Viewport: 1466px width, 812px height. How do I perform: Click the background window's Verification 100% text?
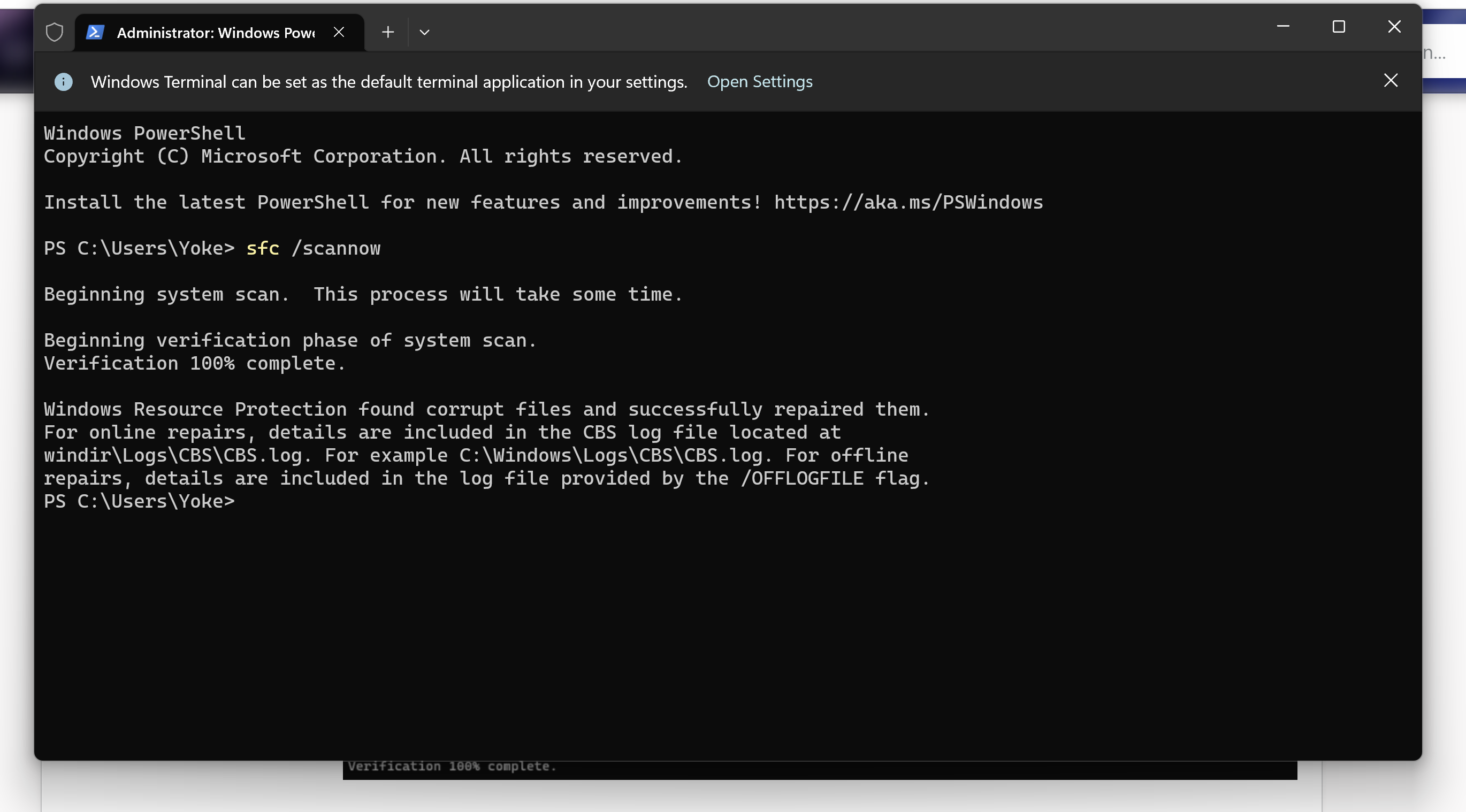click(451, 767)
